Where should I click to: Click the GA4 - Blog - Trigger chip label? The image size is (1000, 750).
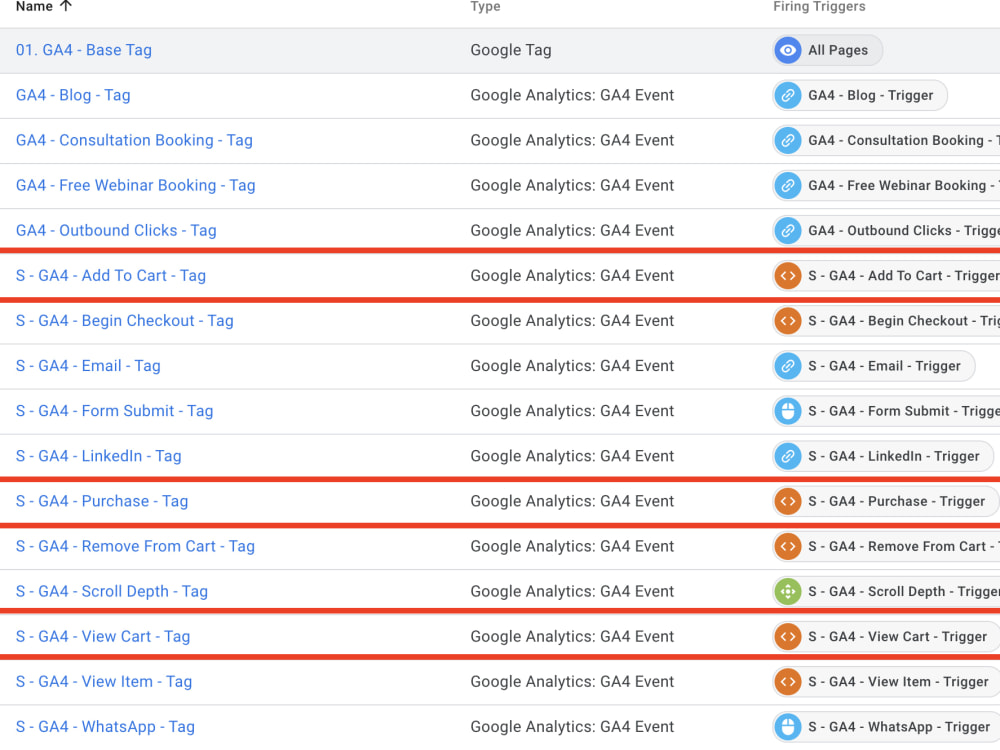[x=871, y=96]
